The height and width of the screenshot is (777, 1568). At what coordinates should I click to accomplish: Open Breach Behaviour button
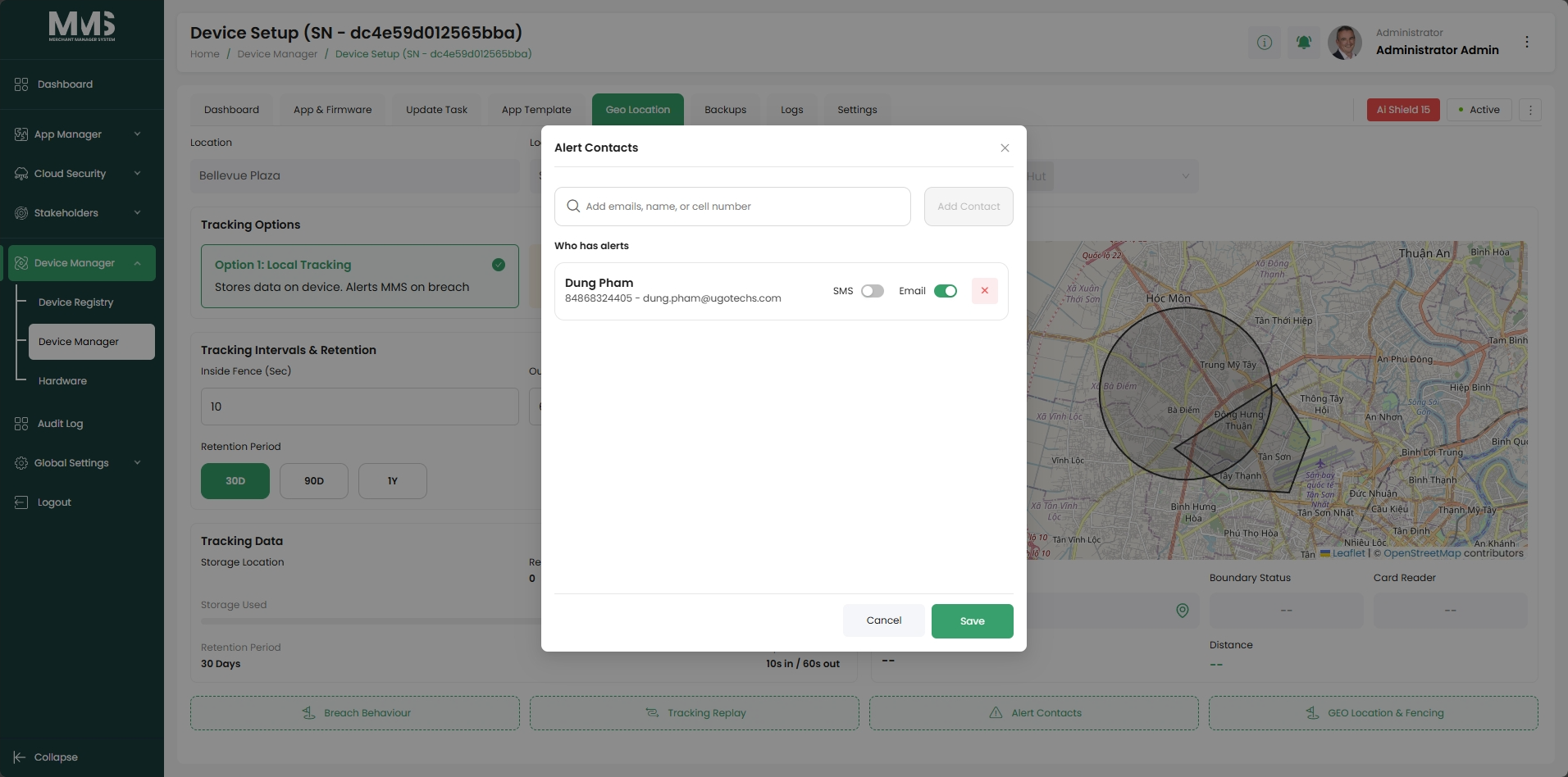pos(355,713)
